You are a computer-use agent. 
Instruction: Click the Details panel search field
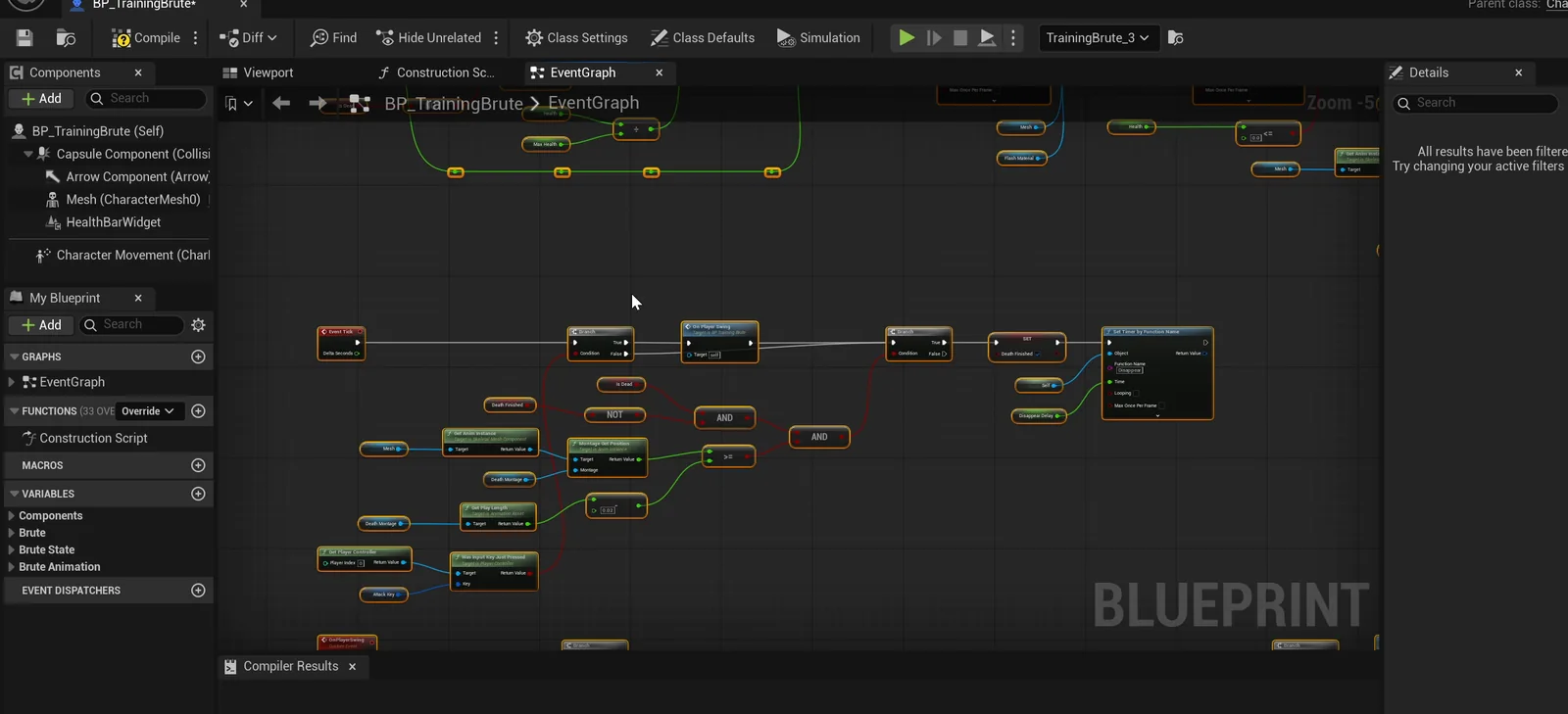[1476, 103]
